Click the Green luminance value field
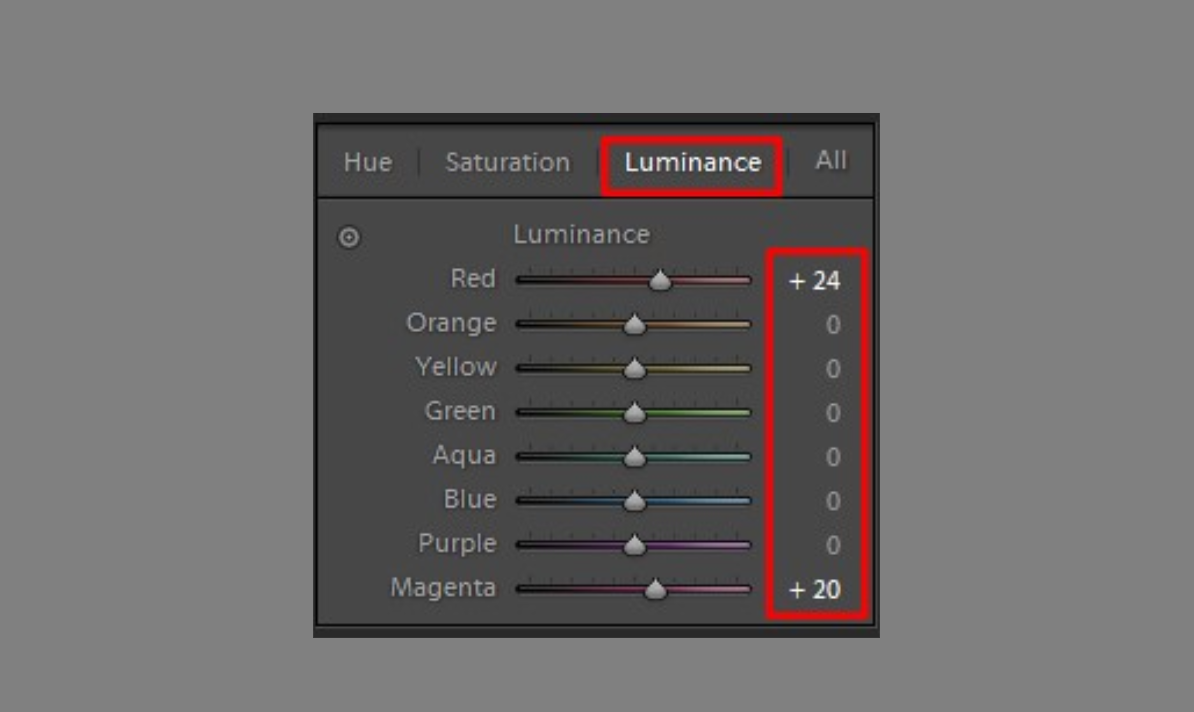The height and width of the screenshot is (712, 1194). (x=832, y=414)
